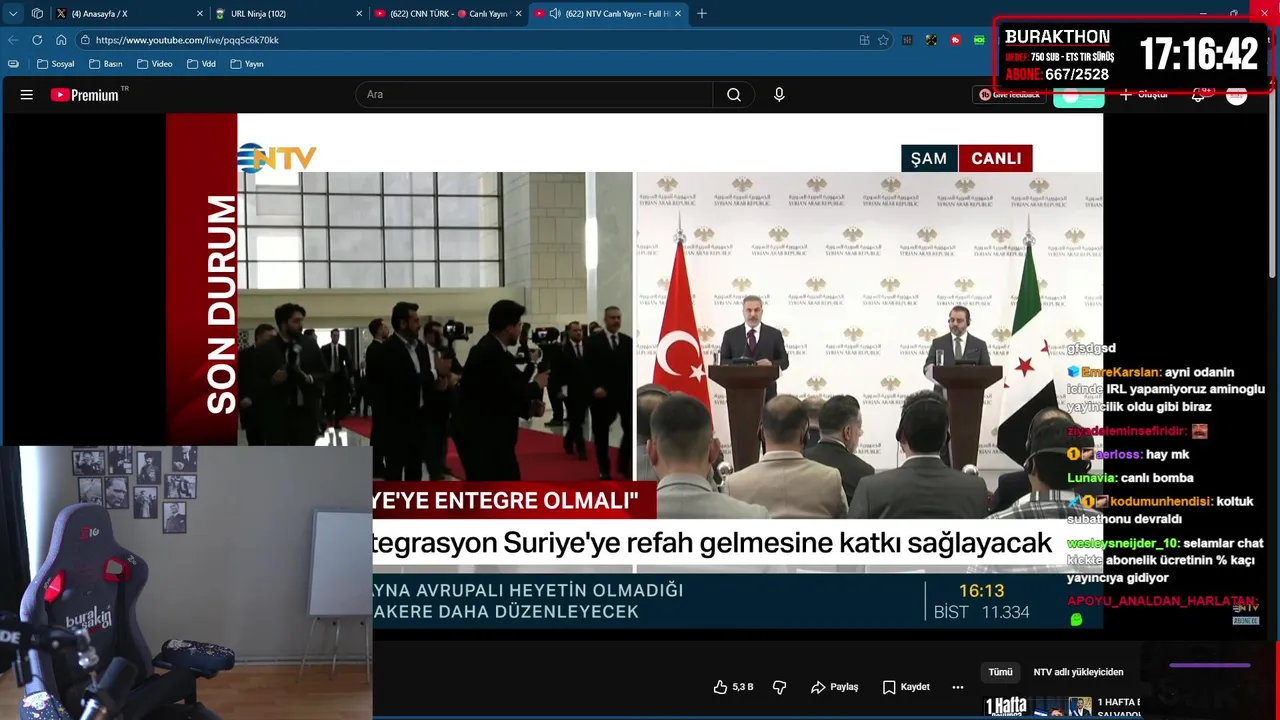
Task: Dislike the NTV live video
Action: [x=780, y=687]
